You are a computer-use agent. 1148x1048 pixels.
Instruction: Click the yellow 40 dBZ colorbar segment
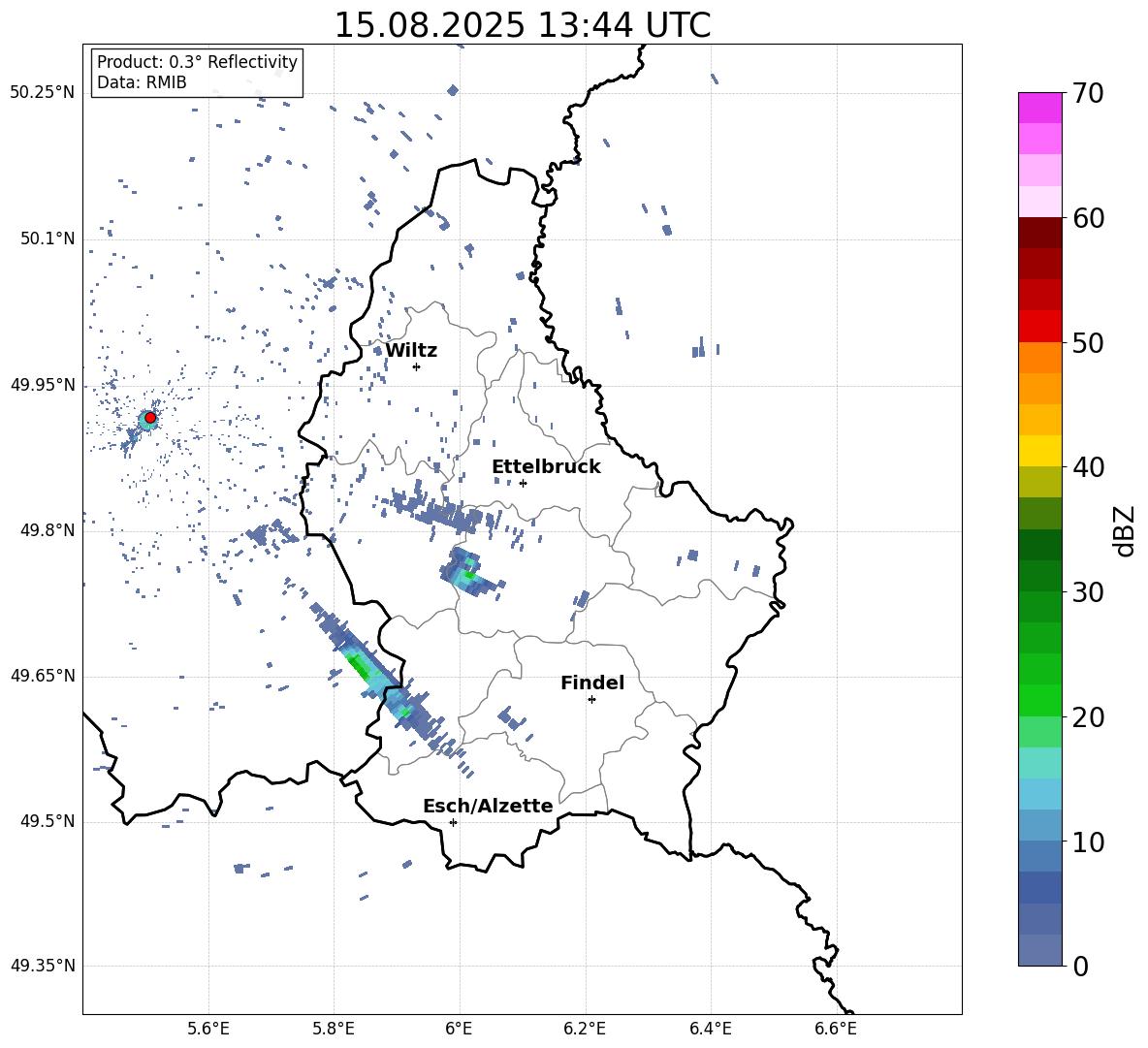click(1039, 451)
